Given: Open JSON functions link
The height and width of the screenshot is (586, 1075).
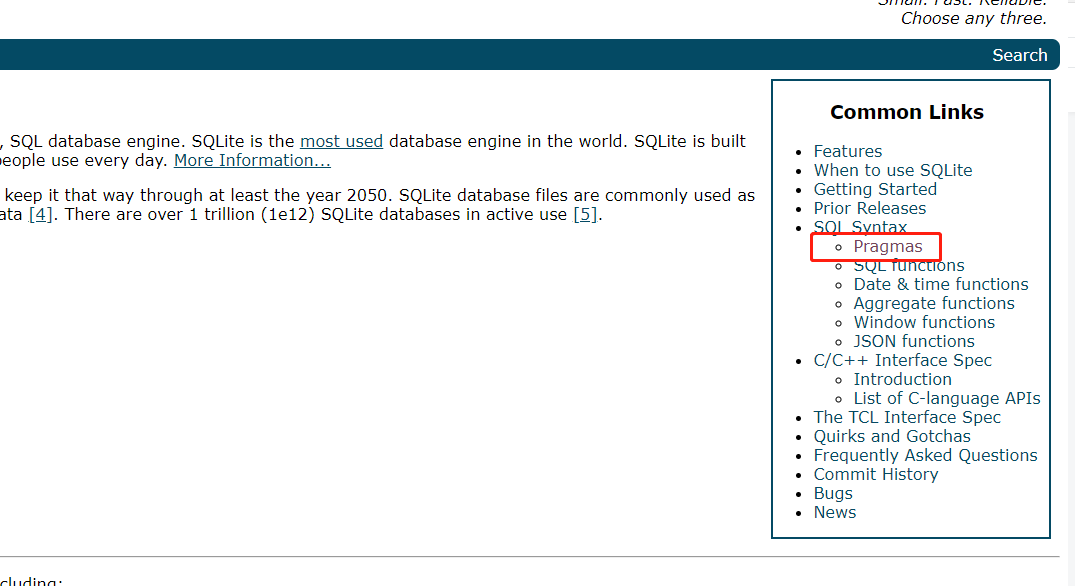Looking at the screenshot, I should [913, 341].
